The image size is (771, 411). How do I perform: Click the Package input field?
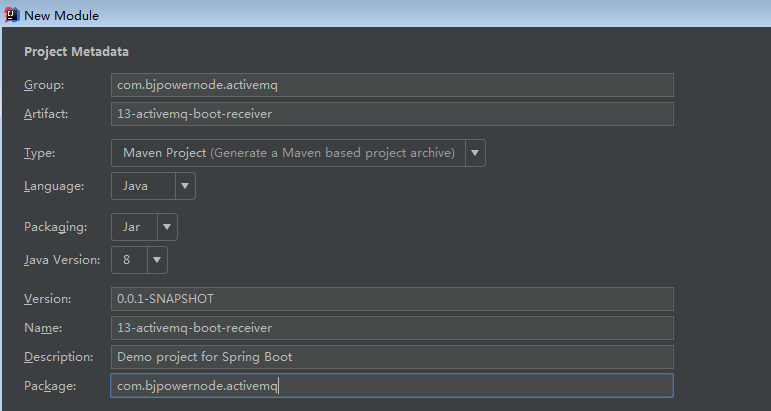[392, 386]
